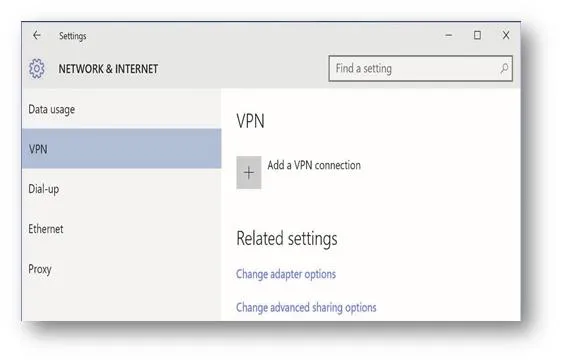Click the Settings gear icon
The height and width of the screenshot is (363, 563).
pyautogui.click(x=37, y=68)
